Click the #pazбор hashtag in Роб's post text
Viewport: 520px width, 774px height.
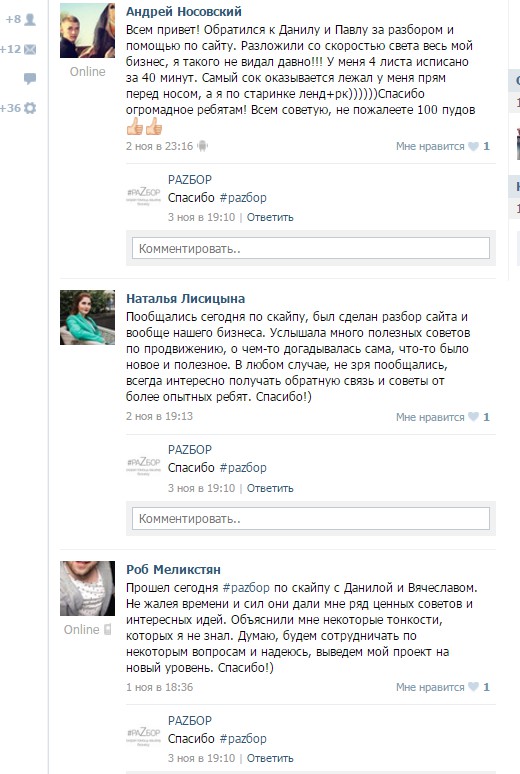(246, 588)
